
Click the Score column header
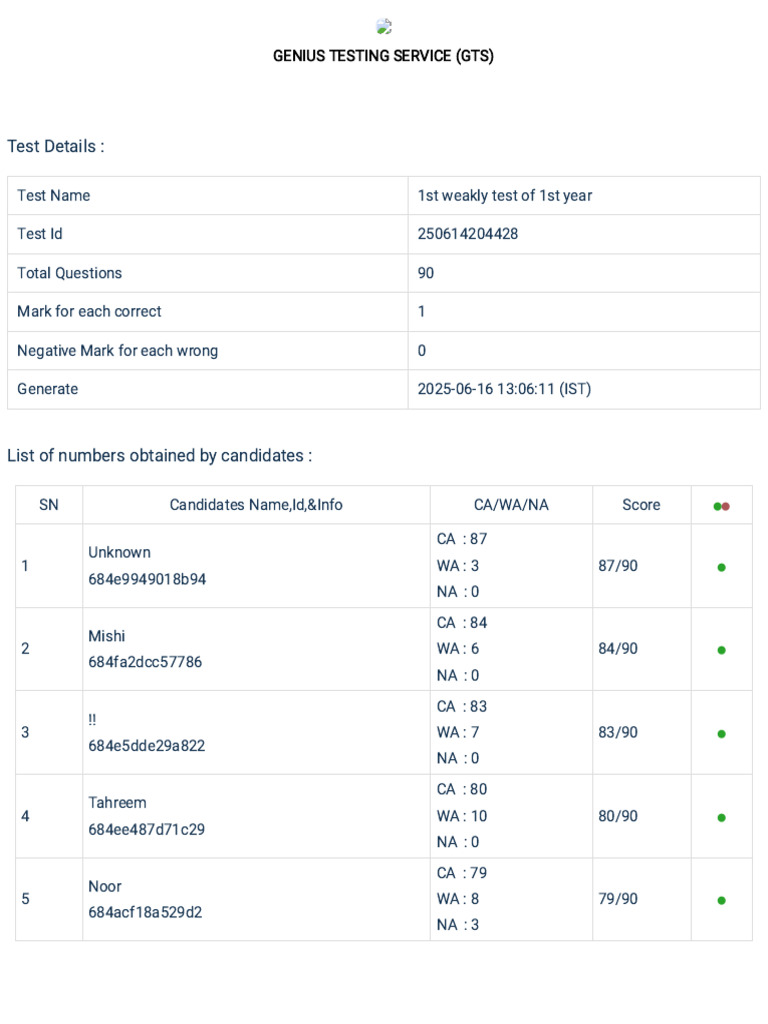(641, 505)
